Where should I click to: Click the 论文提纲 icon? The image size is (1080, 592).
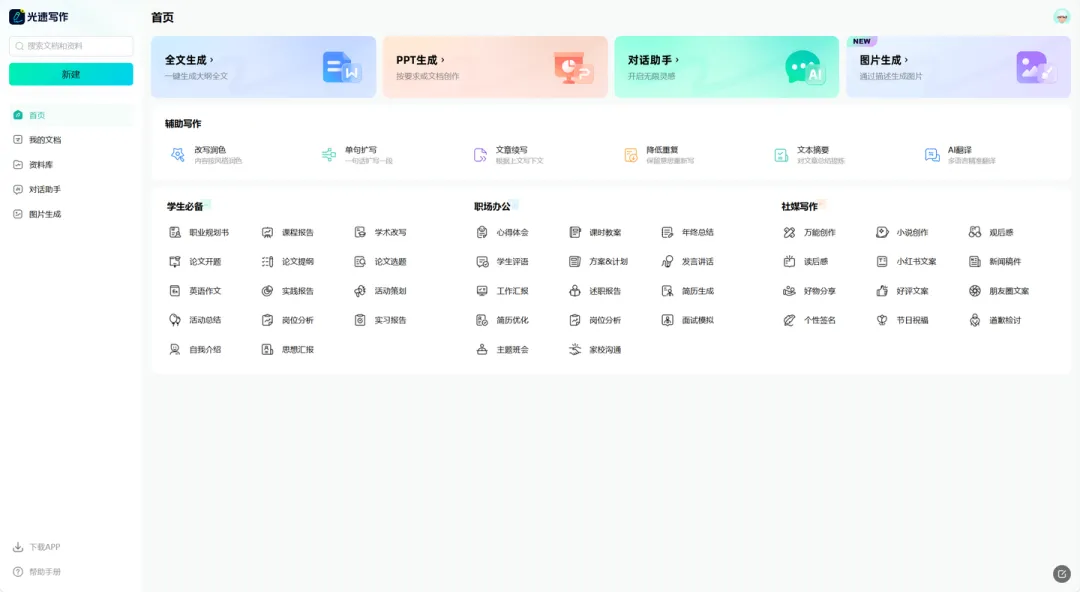click(267, 262)
